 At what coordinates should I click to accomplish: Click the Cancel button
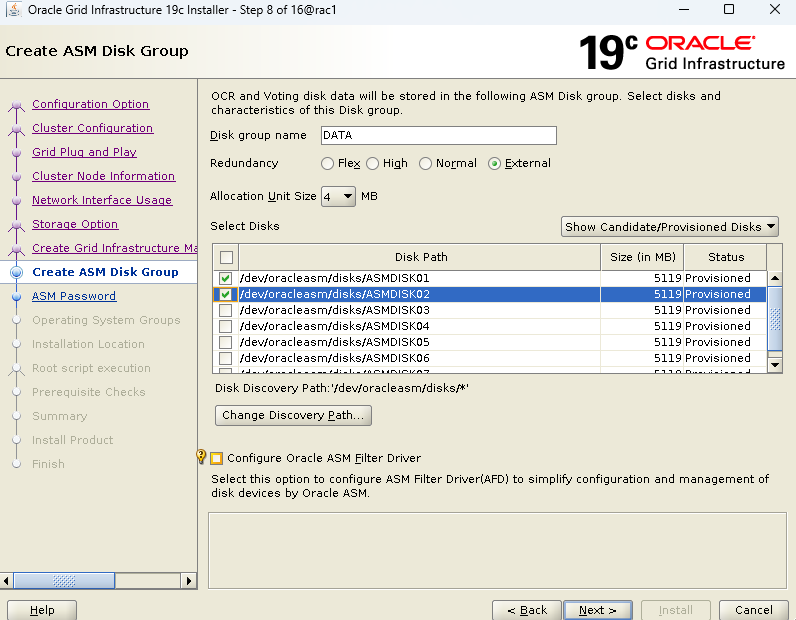tap(754, 610)
